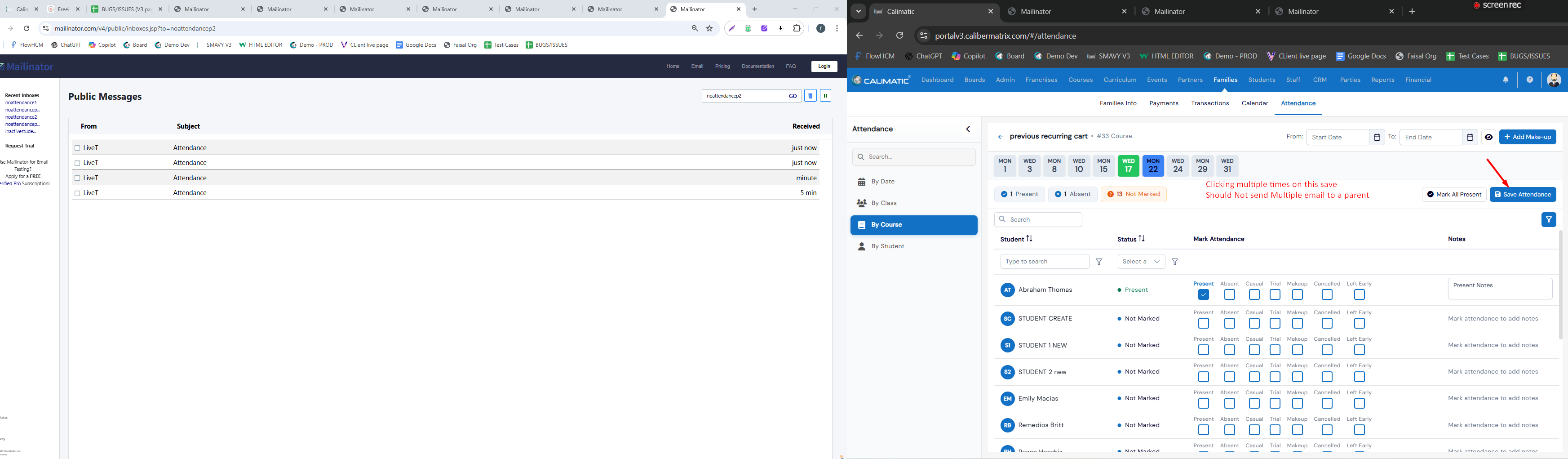Viewport: 1568px width, 459px height.
Task: Click GO button in Mailinator inbox field
Action: pos(793,96)
